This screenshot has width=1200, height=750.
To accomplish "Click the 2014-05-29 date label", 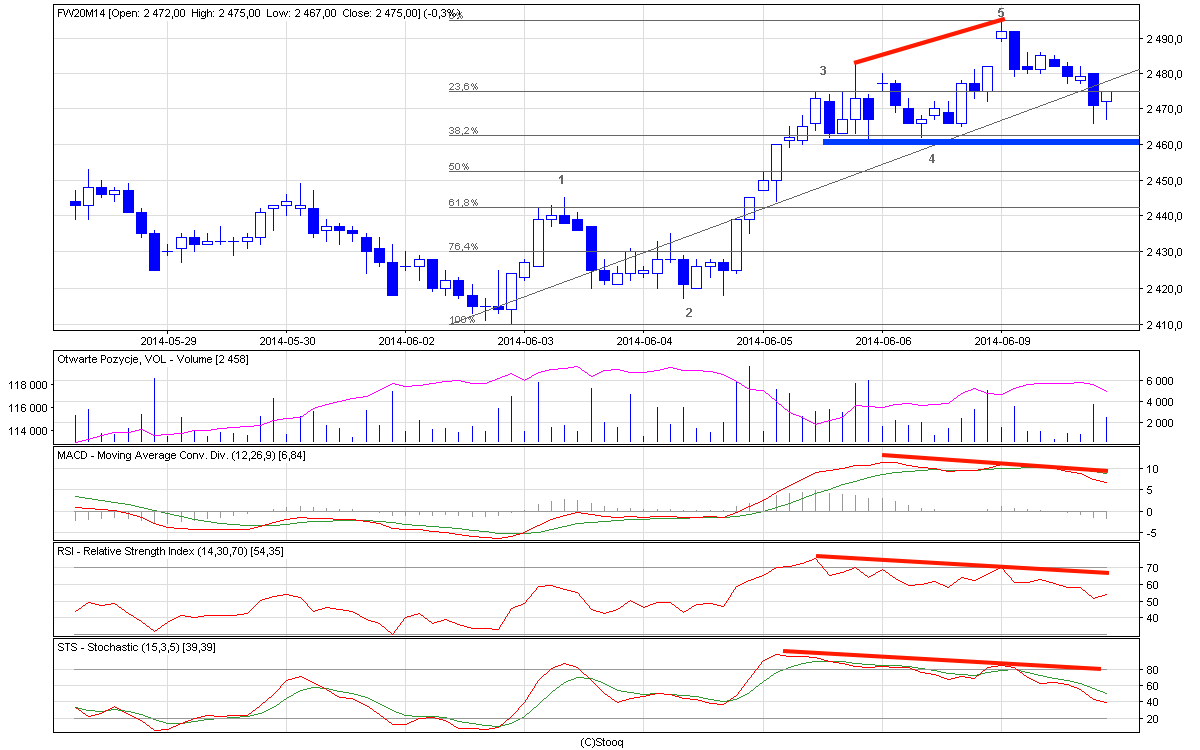I will [168, 341].
